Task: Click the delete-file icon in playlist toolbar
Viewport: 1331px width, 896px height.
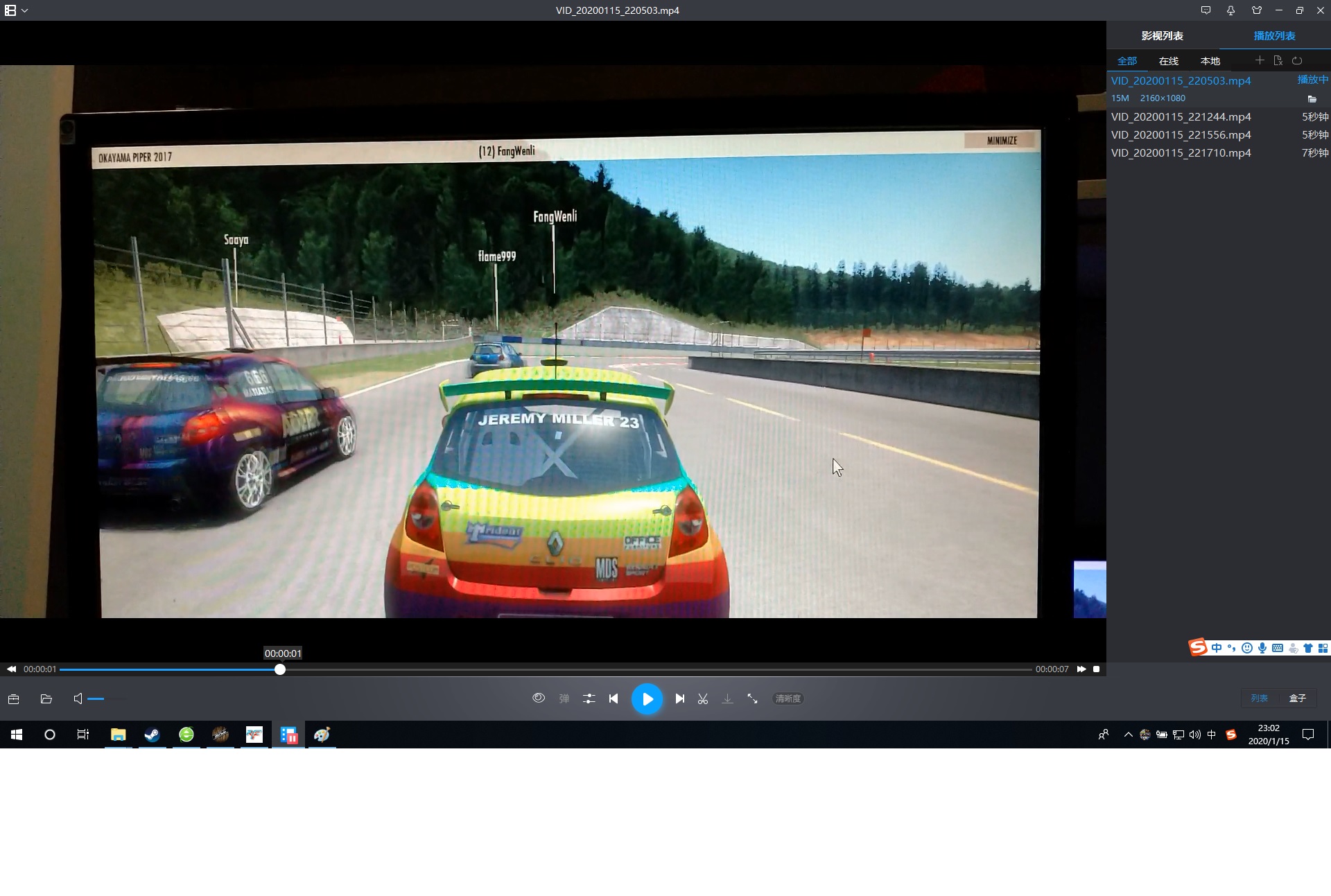Action: click(1278, 60)
